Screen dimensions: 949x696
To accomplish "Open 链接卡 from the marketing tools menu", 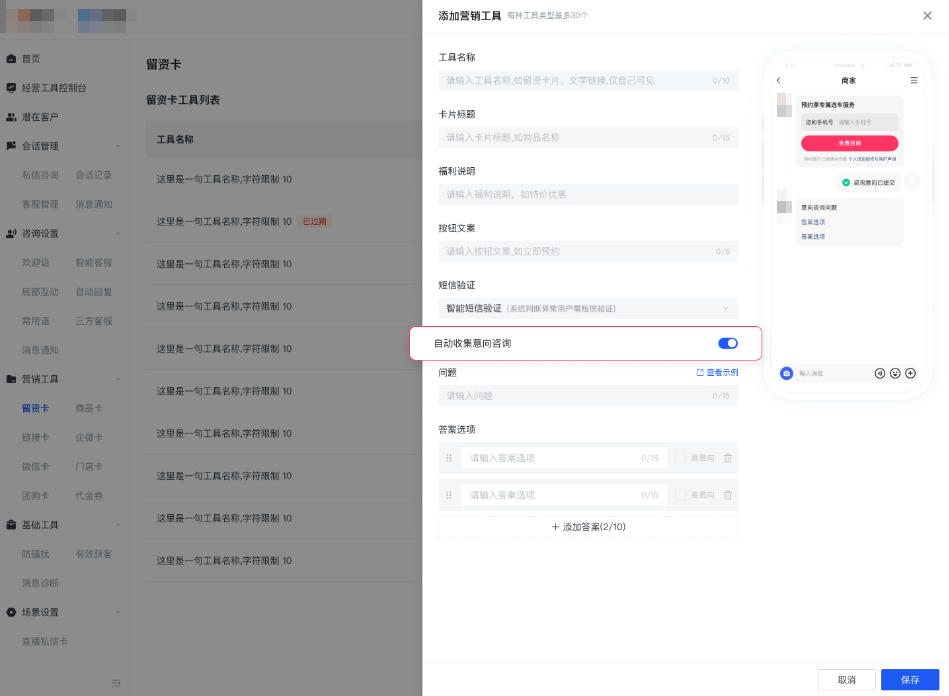I will coord(36,437).
